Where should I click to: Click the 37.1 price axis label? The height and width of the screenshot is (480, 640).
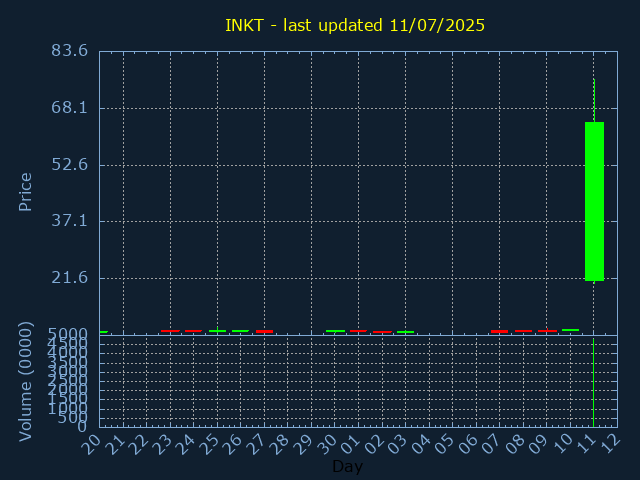[x=69, y=221]
